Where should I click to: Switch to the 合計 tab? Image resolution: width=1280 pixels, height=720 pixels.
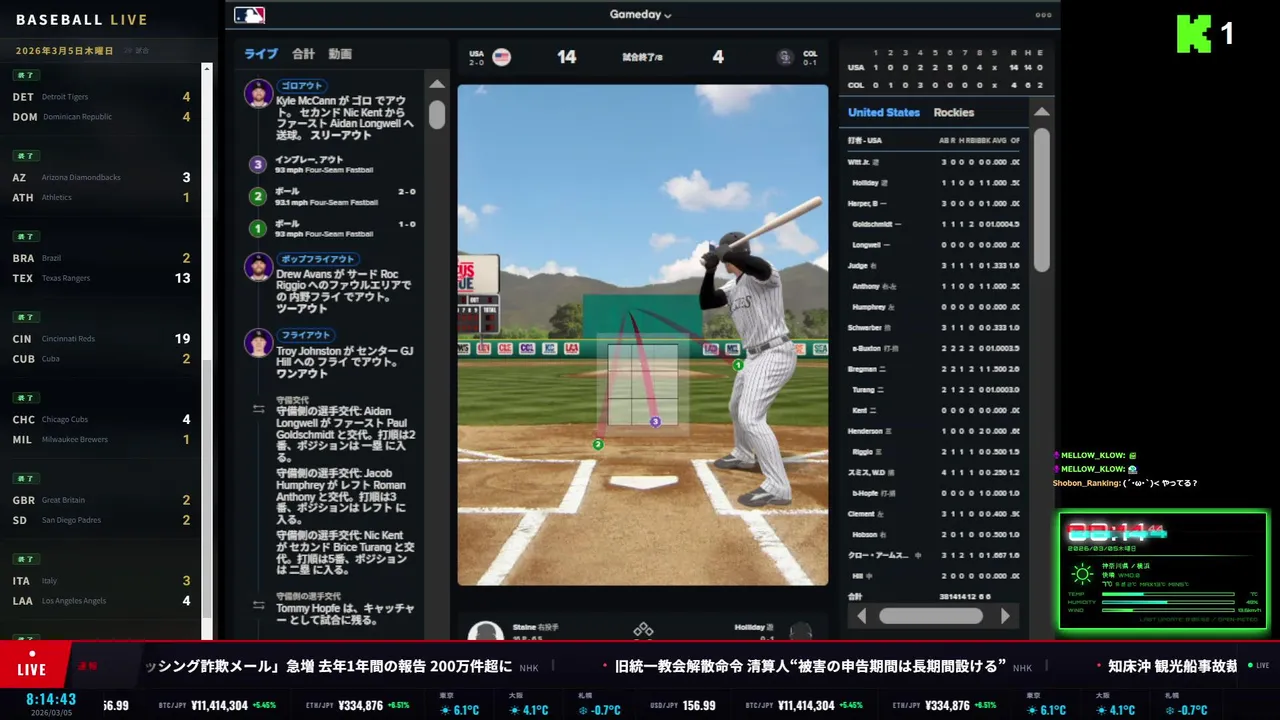tap(303, 54)
